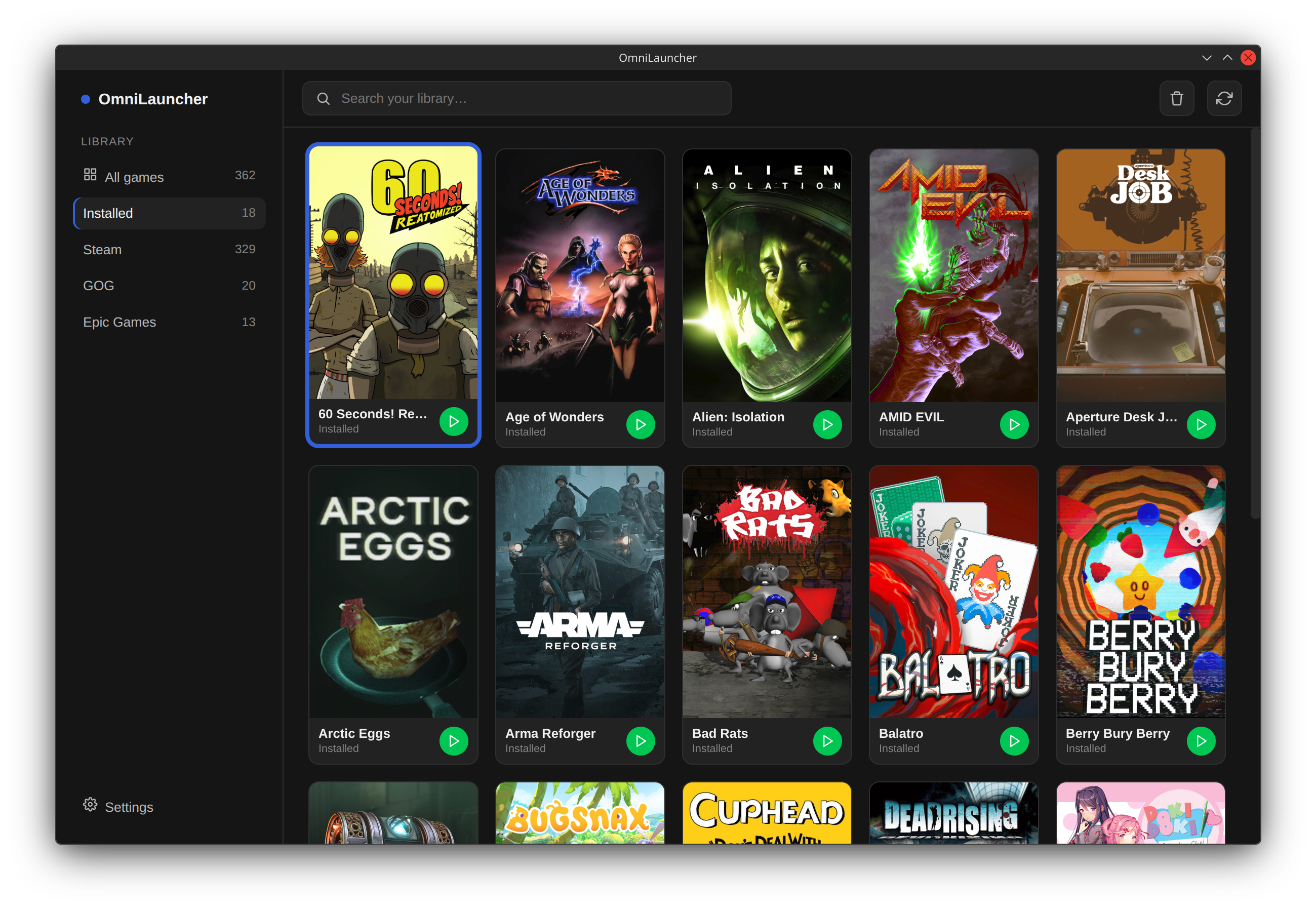Launch 60 Seconds! Reatomized with its play button

coord(454,422)
